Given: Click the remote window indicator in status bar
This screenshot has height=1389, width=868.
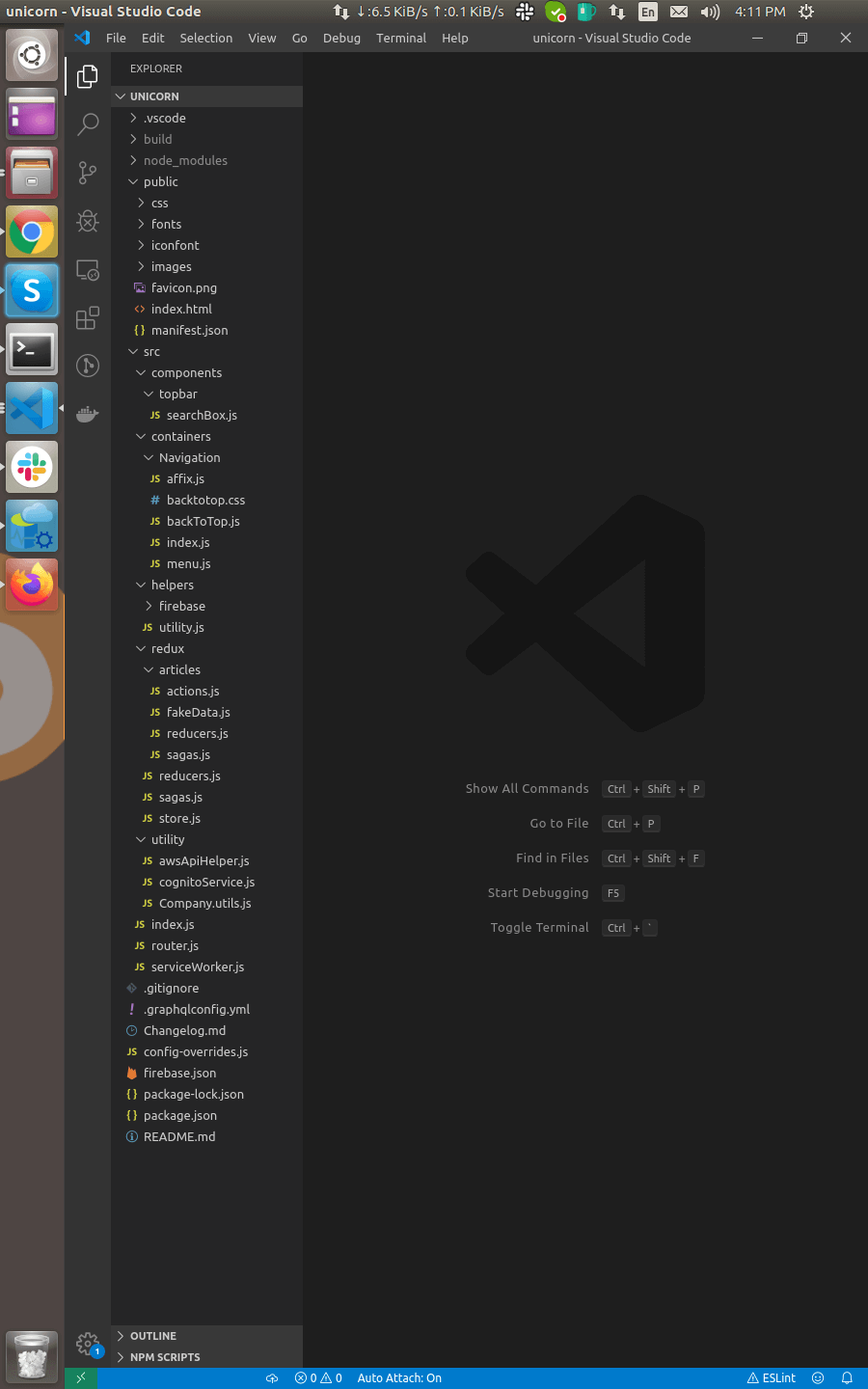Looking at the screenshot, I should point(81,1378).
